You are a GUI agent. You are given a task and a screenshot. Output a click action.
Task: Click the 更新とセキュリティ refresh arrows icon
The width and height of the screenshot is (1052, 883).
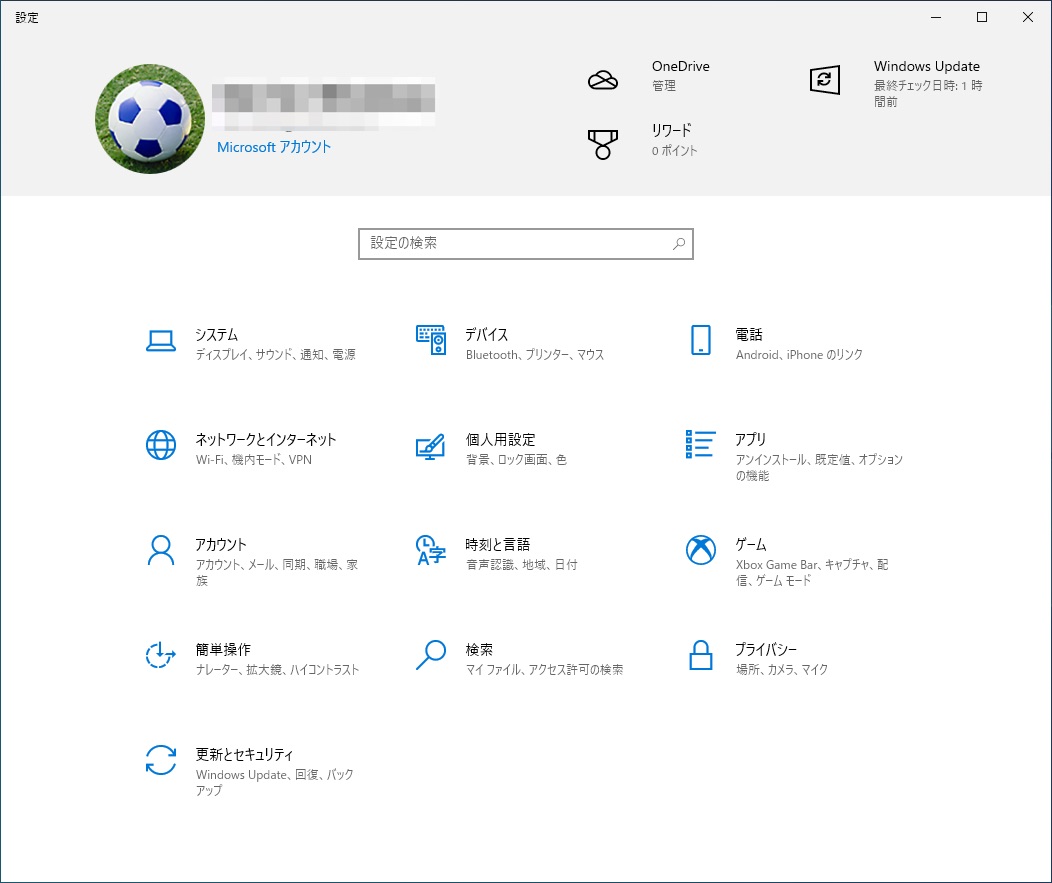(x=161, y=760)
